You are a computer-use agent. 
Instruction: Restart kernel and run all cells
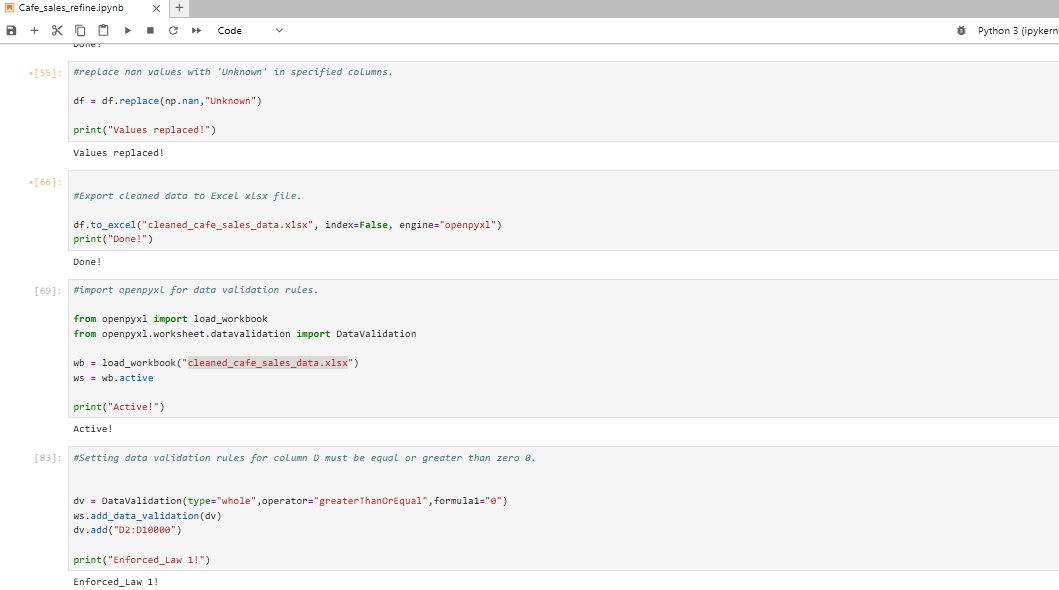tap(197, 30)
